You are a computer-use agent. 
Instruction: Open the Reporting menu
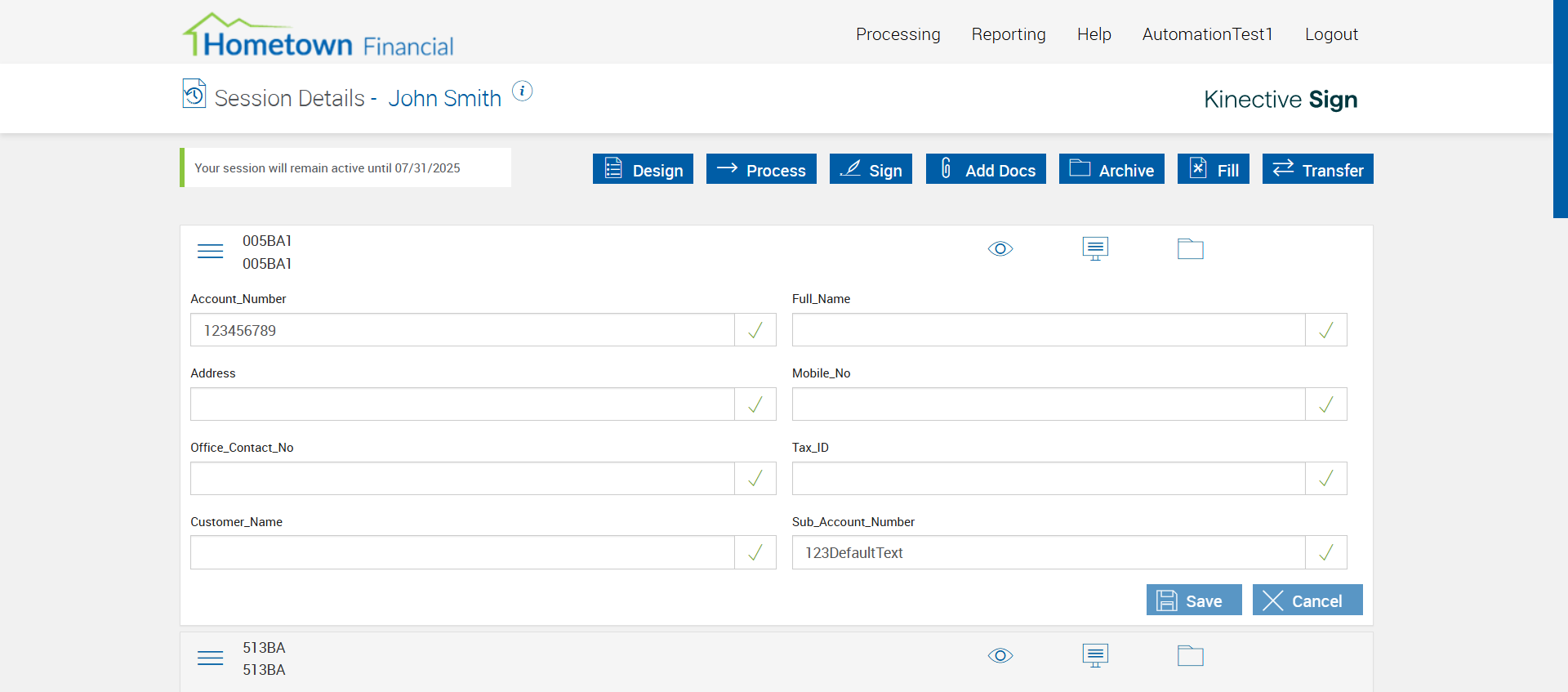[1008, 34]
